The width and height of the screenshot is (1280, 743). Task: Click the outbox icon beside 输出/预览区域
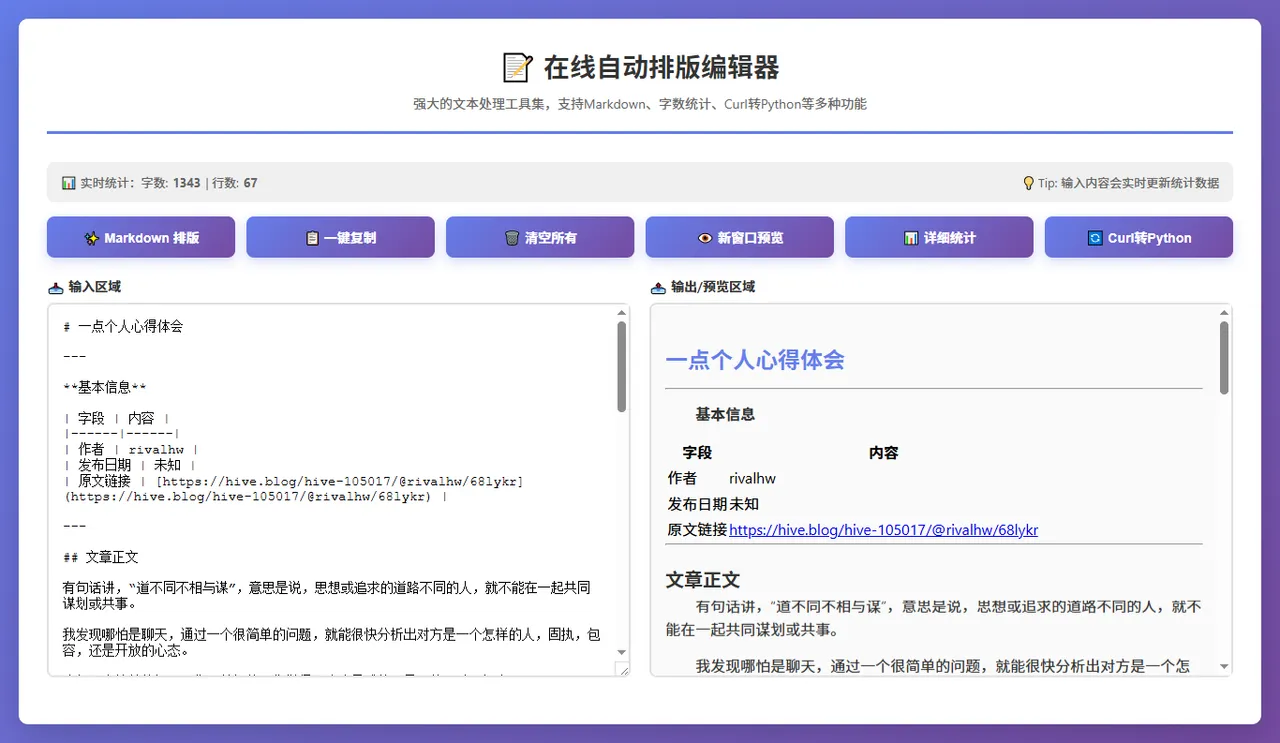pos(658,287)
